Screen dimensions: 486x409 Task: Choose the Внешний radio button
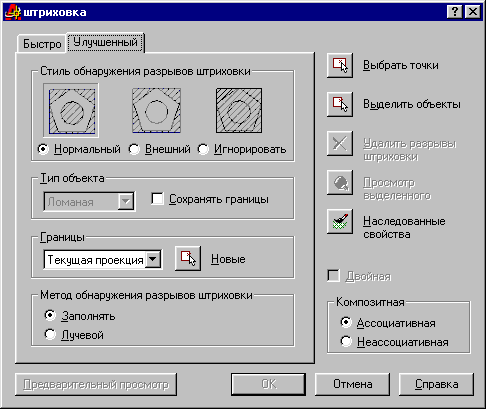point(134,149)
